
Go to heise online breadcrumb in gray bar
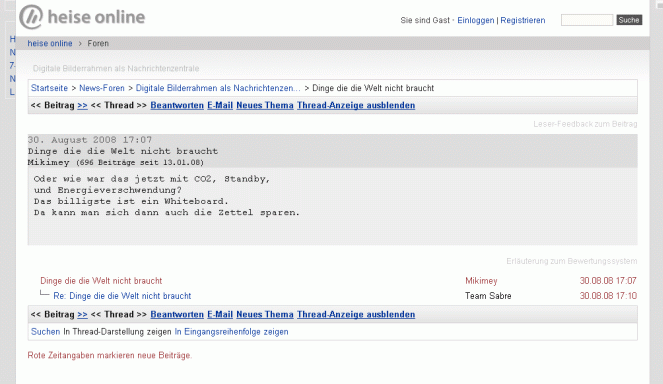(x=50, y=43)
